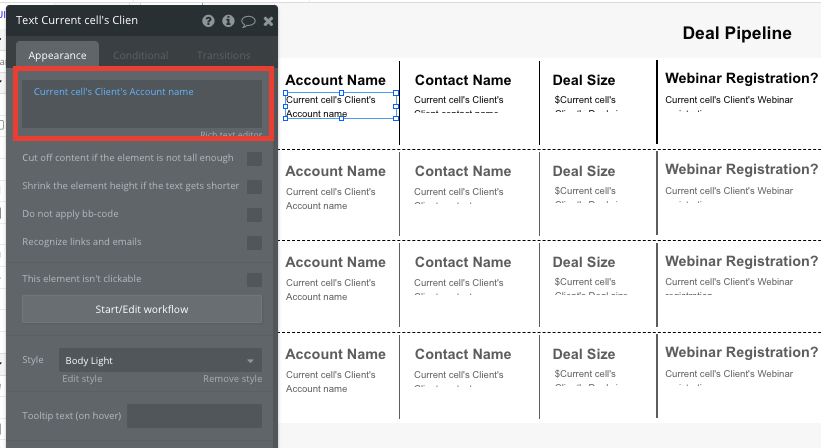The image size is (821, 448).
Task: Select the first row contact name dynamic text
Action: (459, 103)
